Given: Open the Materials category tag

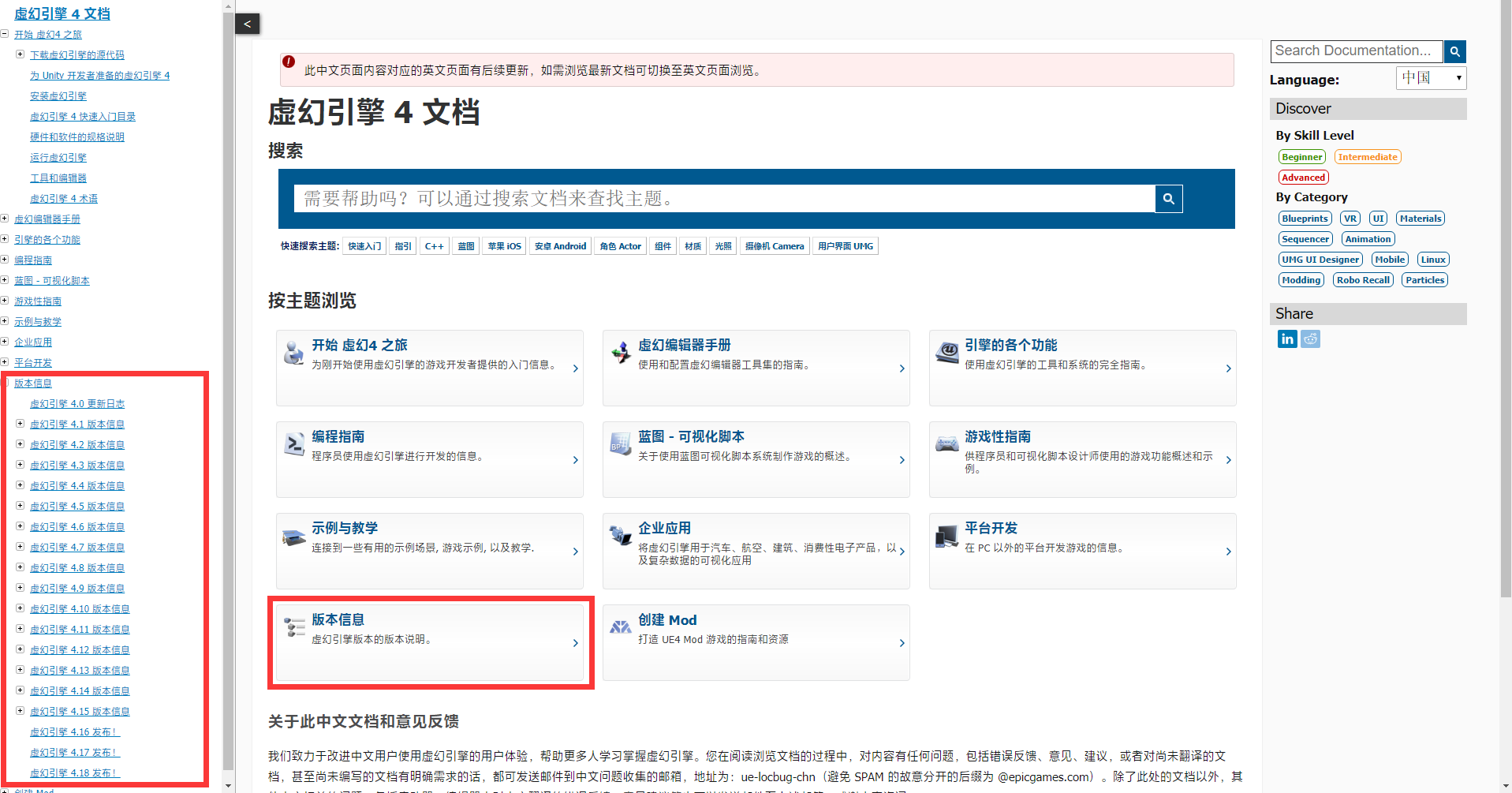Looking at the screenshot, I should [x=1421, y=219].
